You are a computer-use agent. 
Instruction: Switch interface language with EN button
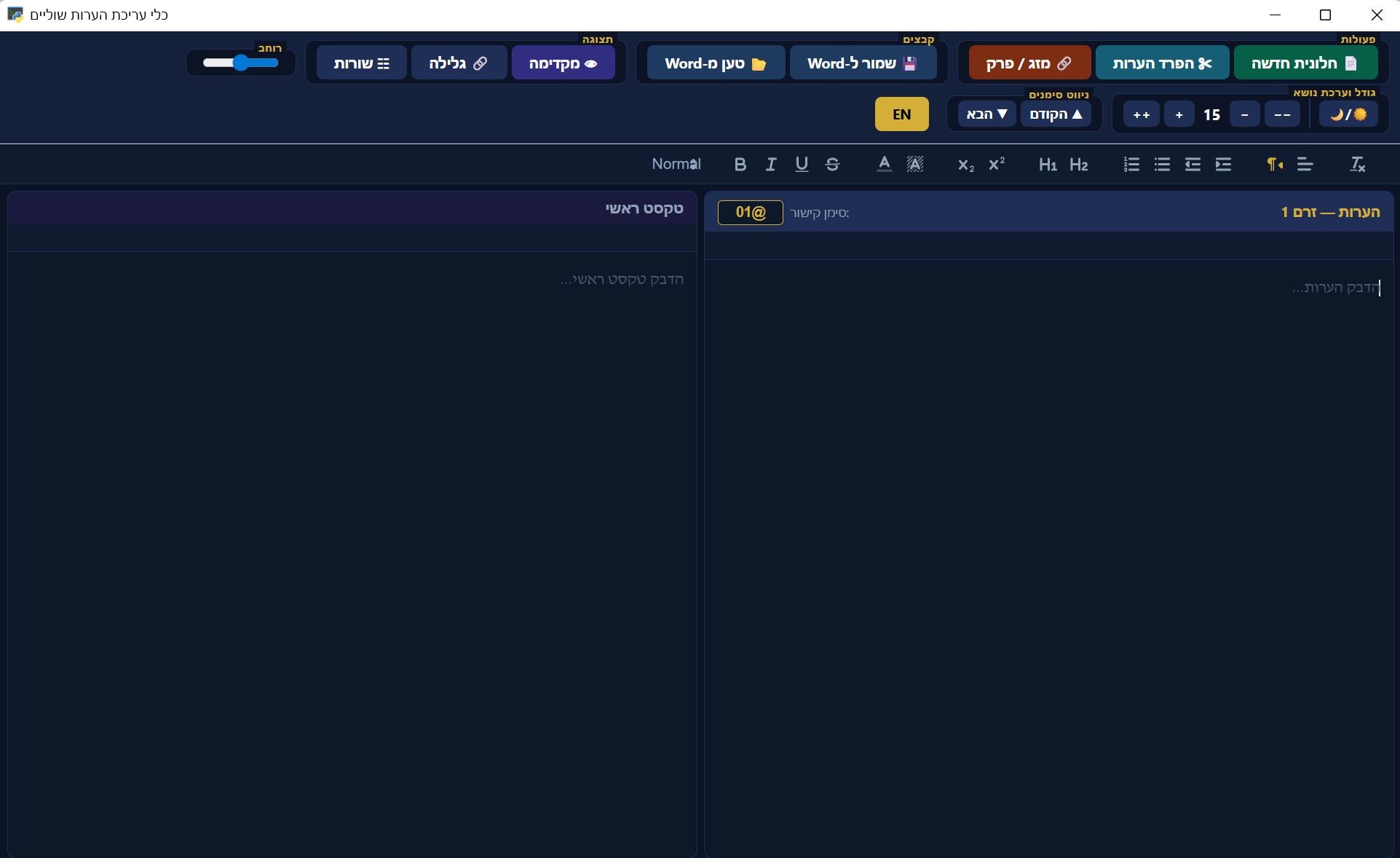coord(901,114)
